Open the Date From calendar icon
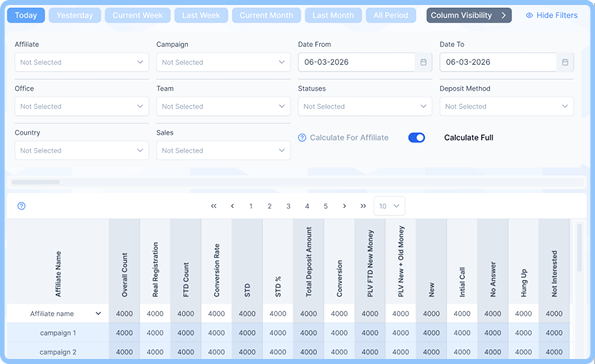Image resolution: width=595 pixels, height=364 pixels. coord(423,62)
